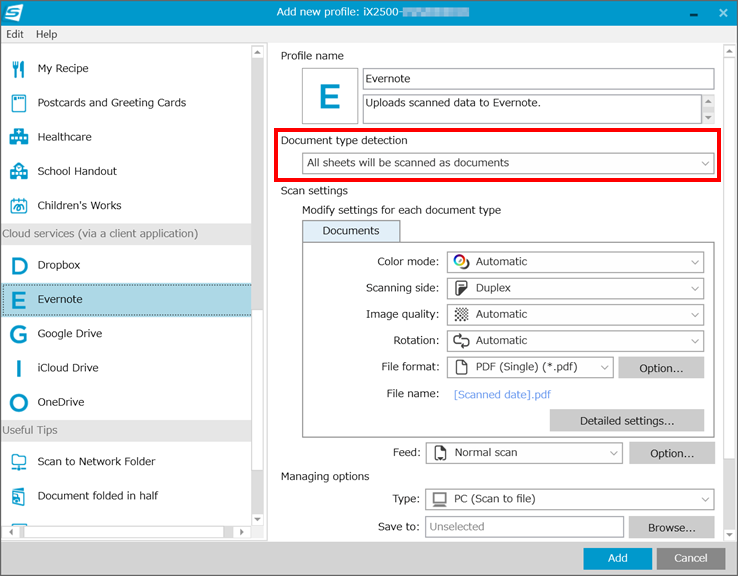Screen dimensions: 738x576
Task: Minimize the Add new profile window
Action: (x=694, y=14)
